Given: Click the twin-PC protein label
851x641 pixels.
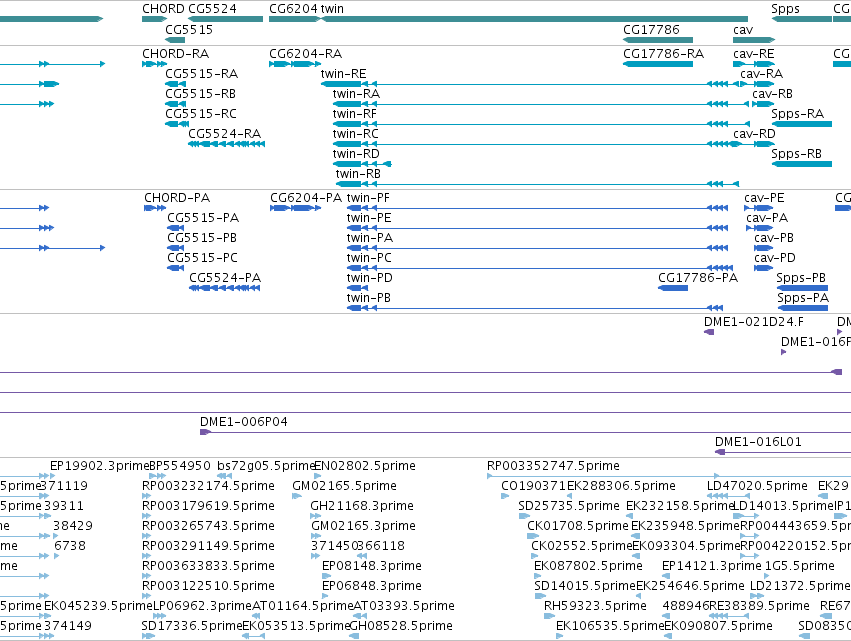Looking at the screenshot, I should (x=369, y=258).
